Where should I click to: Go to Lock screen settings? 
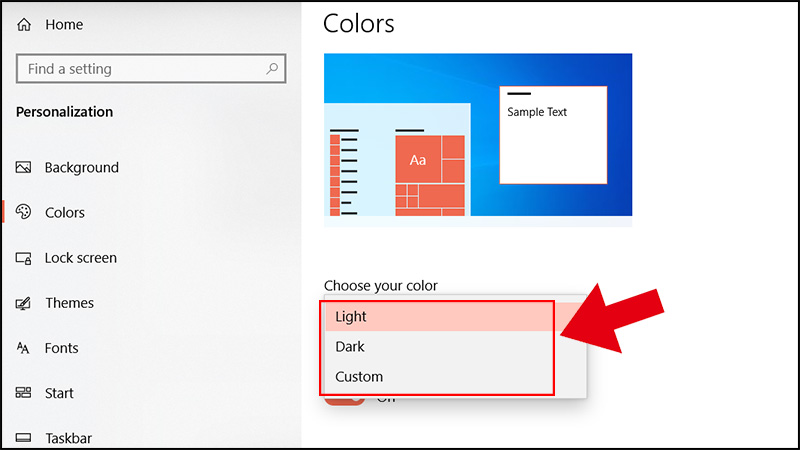click(80, 258)
